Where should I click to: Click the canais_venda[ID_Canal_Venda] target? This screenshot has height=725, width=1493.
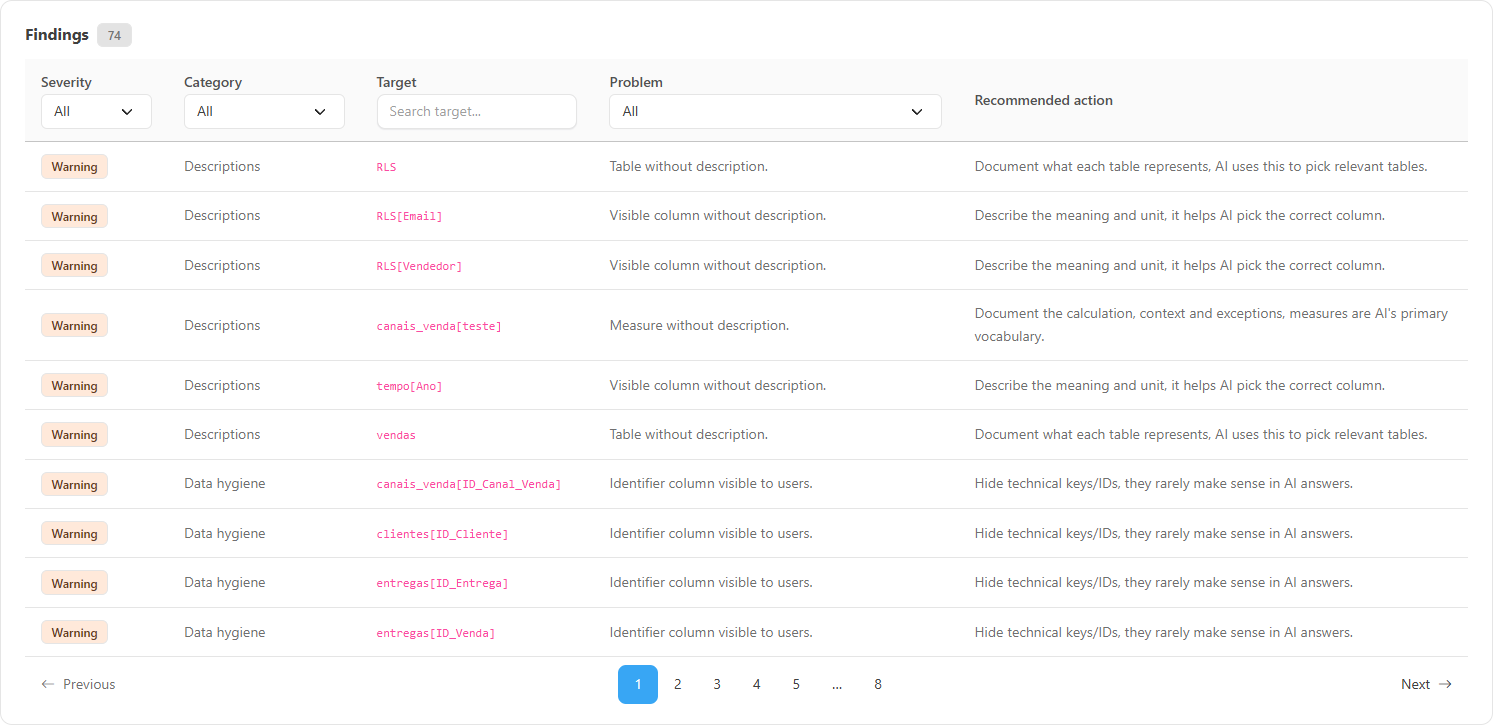[469, 484]
